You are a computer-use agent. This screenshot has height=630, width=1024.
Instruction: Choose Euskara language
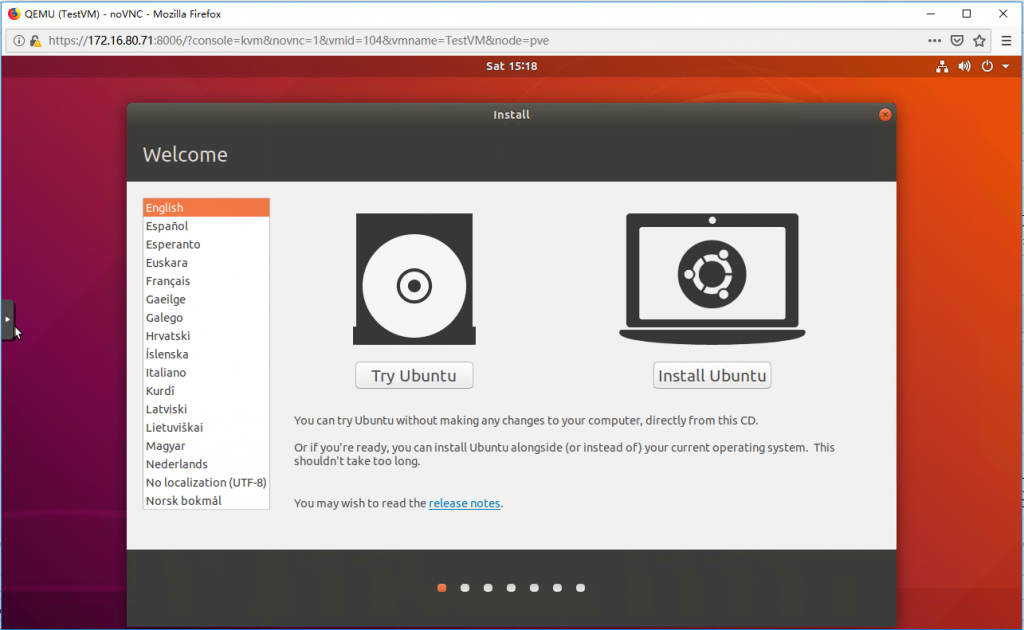pos(206,262)
